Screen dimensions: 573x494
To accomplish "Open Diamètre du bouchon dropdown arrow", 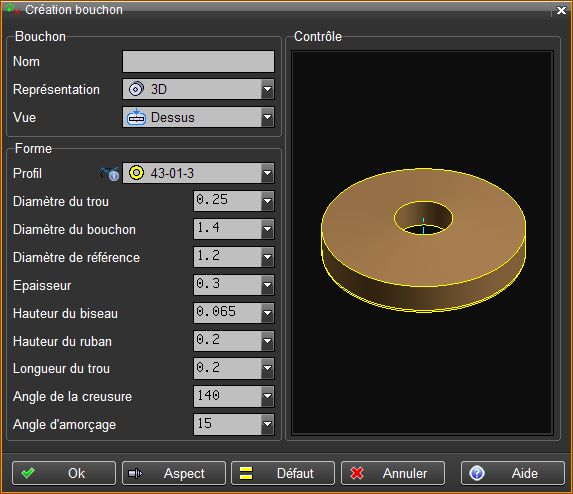I will (268, 229).
